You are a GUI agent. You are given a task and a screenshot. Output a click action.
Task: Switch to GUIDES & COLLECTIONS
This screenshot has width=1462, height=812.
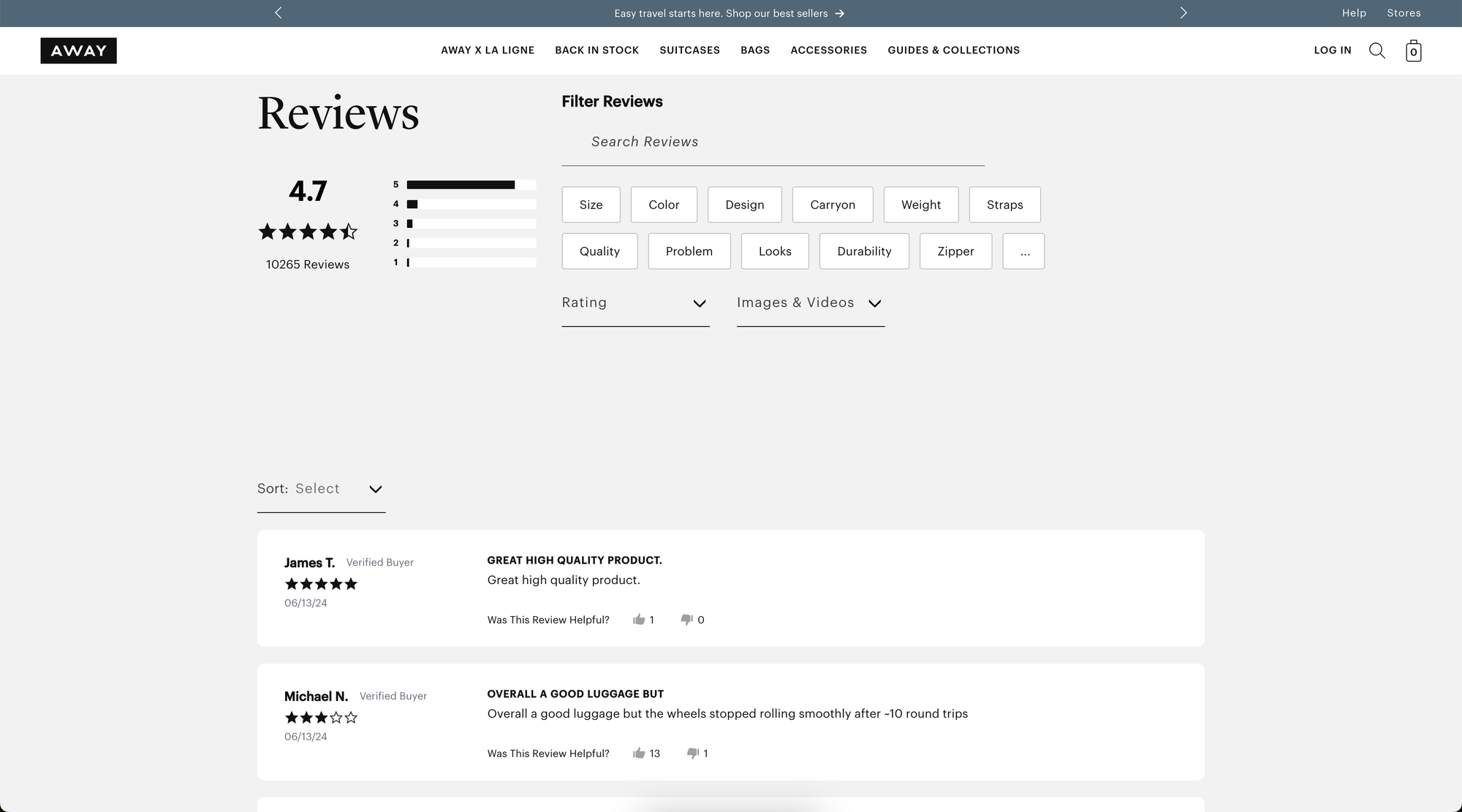[954, 50]
